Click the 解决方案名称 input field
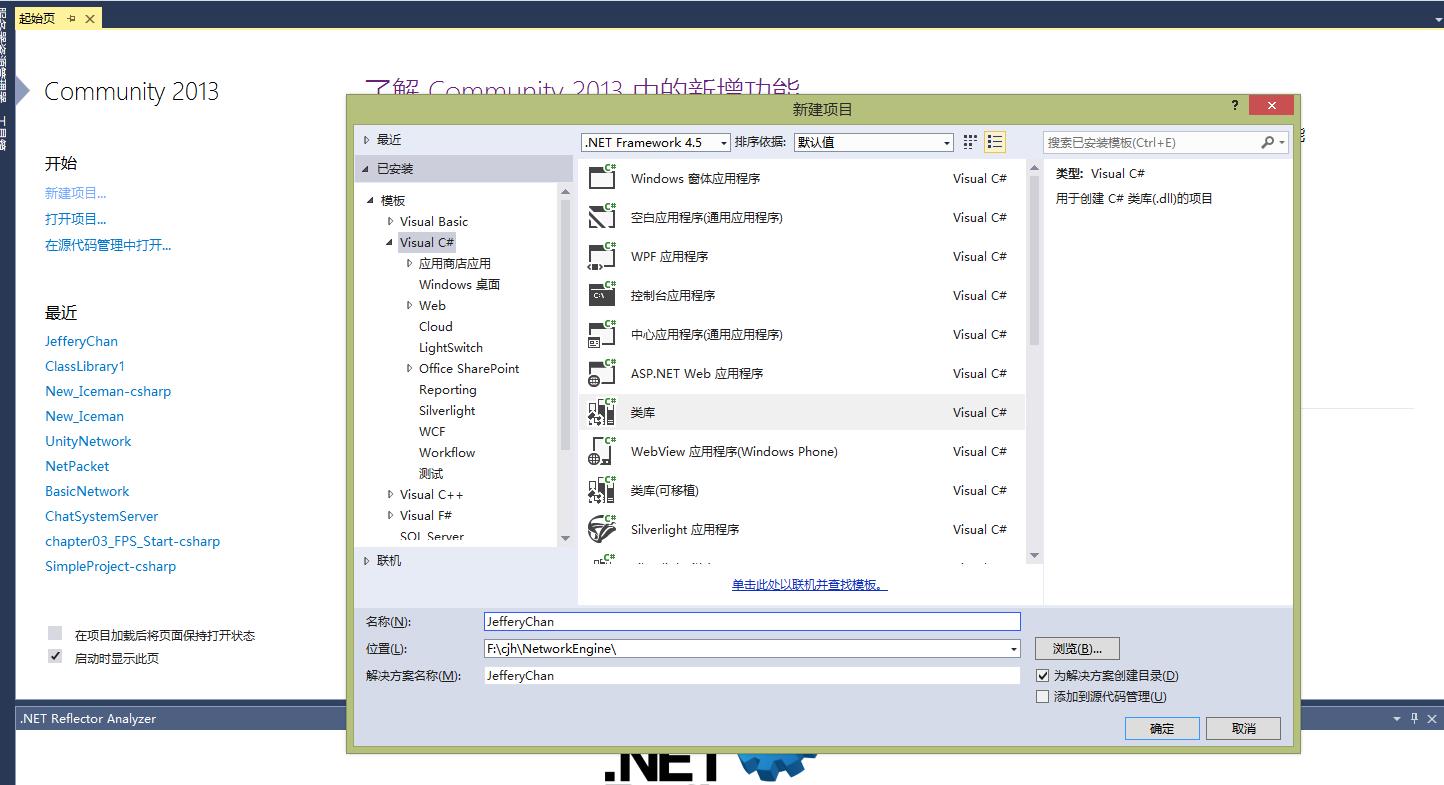This screenshot has width=1444, height=785. (x=752, y=676)
